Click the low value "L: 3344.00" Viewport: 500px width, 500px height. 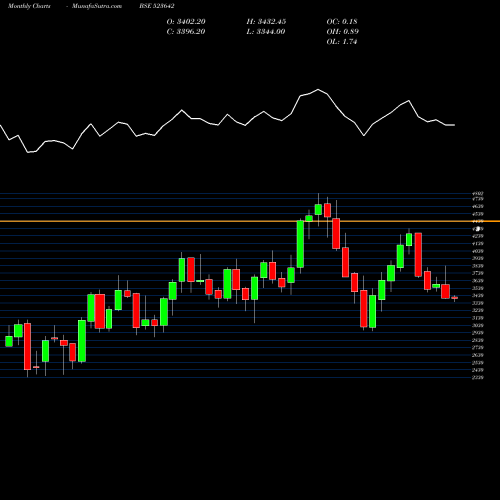pyautogui.click(x=266, y=32)
